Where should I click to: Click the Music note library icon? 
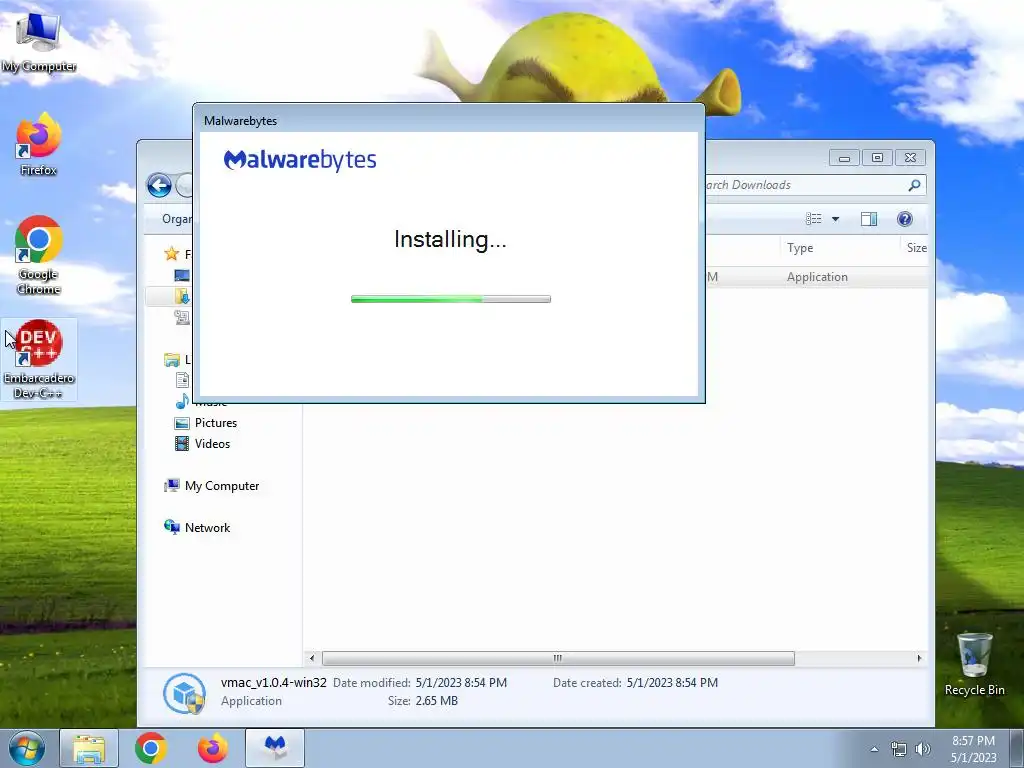click(182, 401)
